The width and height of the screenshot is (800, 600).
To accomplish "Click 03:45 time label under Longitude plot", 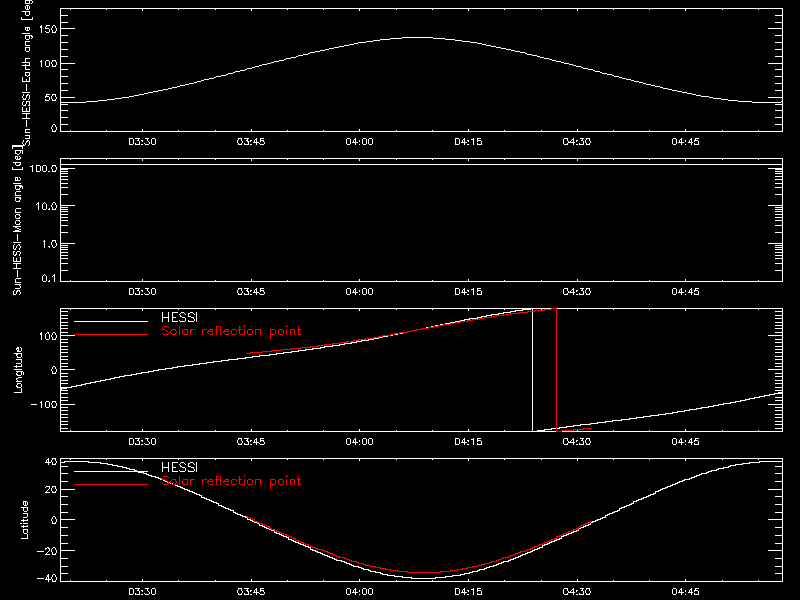I will coord(251,442).
